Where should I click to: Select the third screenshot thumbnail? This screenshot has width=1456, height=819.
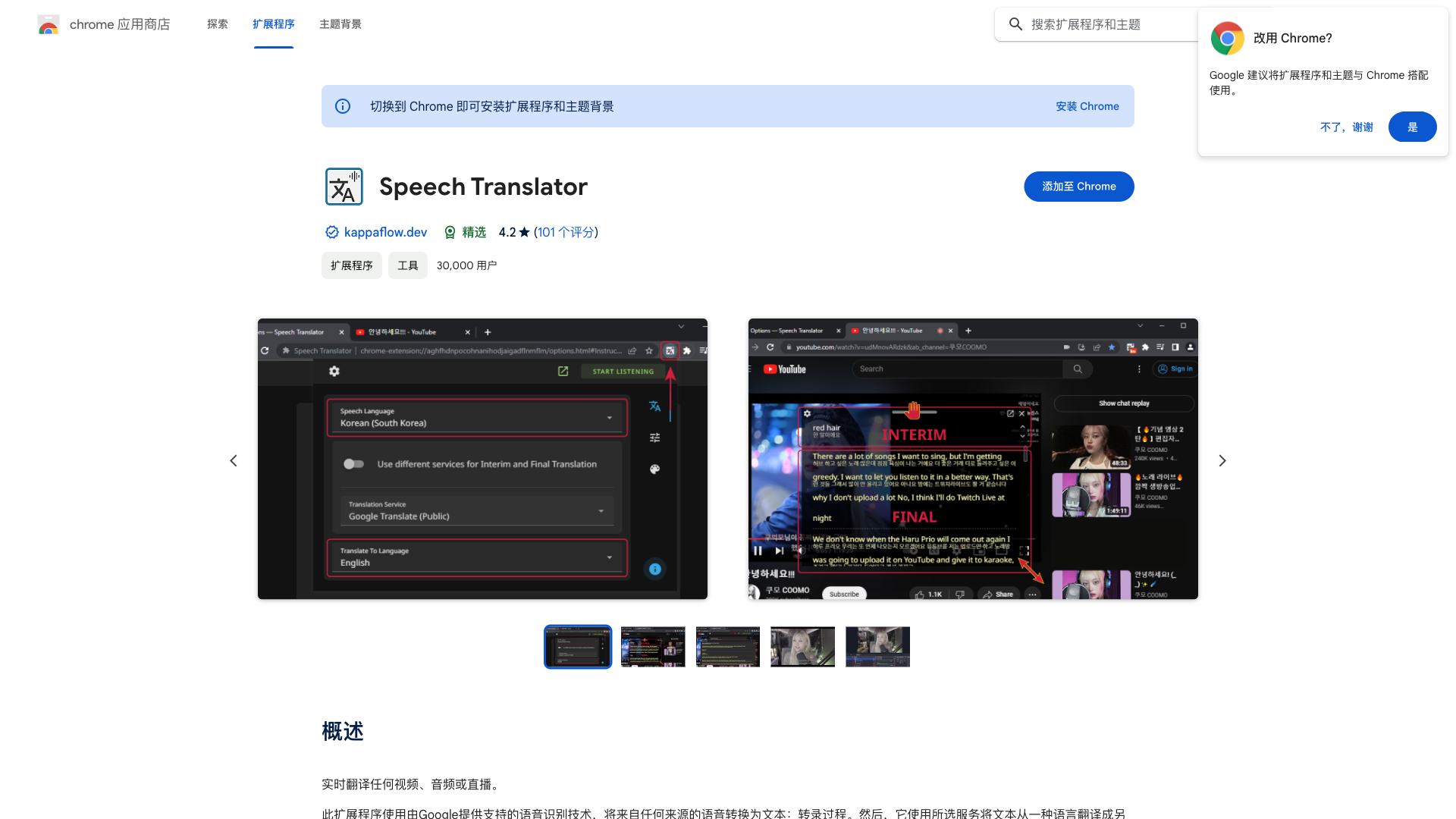[727, 646]
